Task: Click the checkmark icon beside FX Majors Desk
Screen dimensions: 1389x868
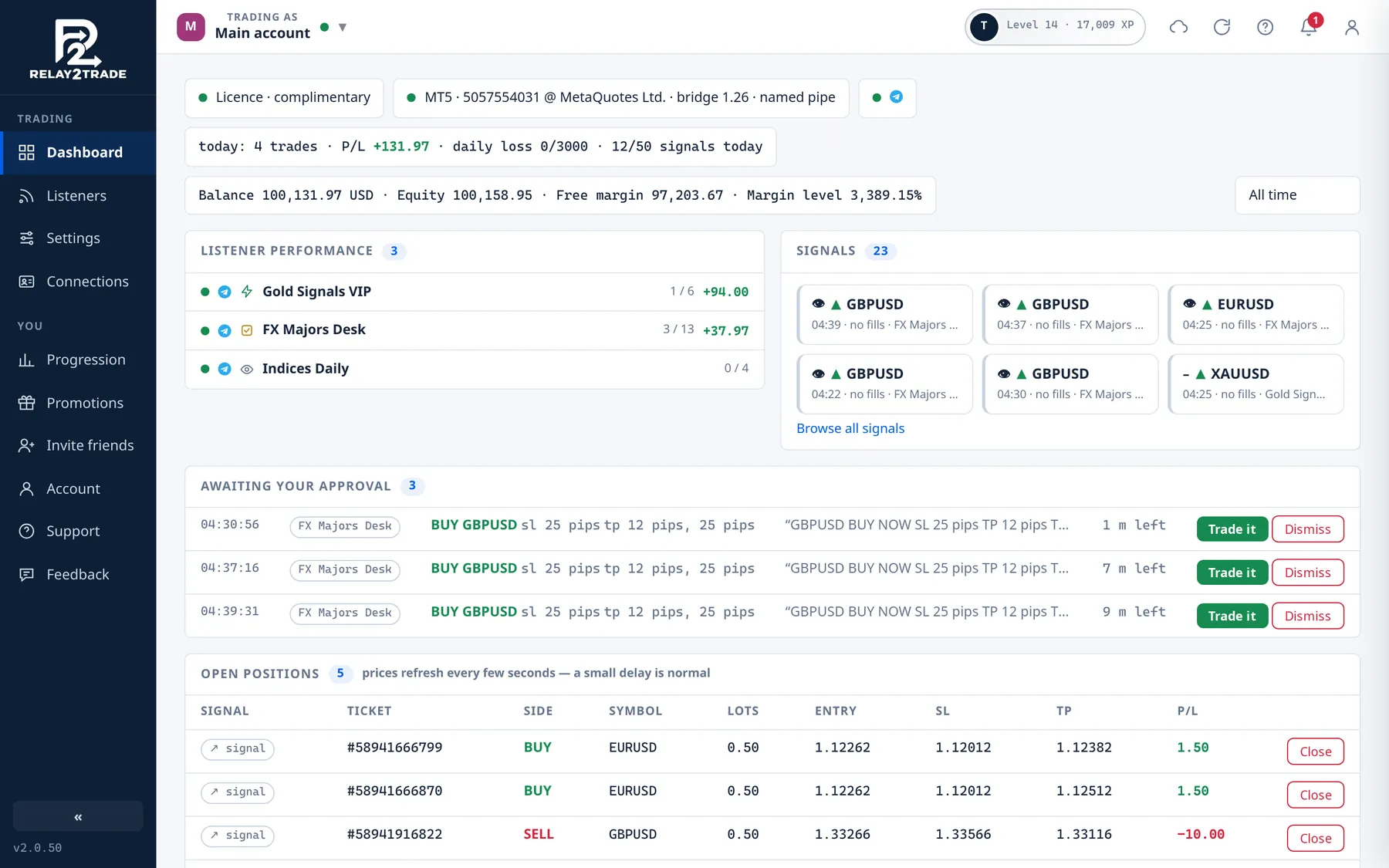Action: pyautogui.click(x=247, y=330)
